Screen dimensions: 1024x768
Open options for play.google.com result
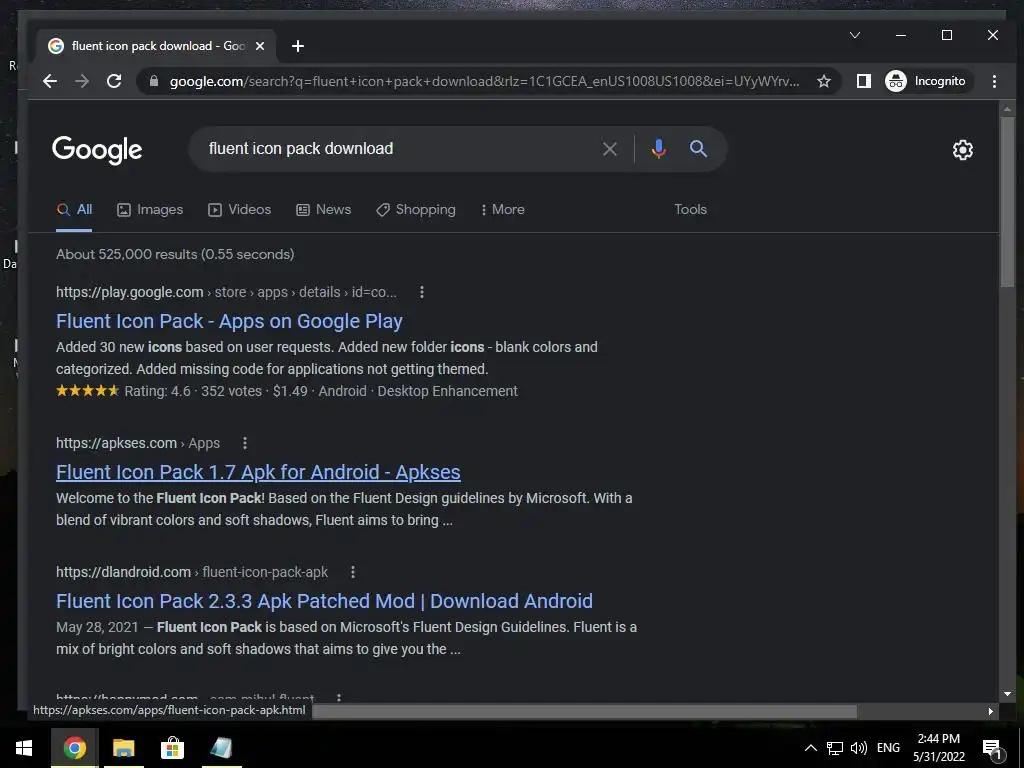click(x=422, y=292)
